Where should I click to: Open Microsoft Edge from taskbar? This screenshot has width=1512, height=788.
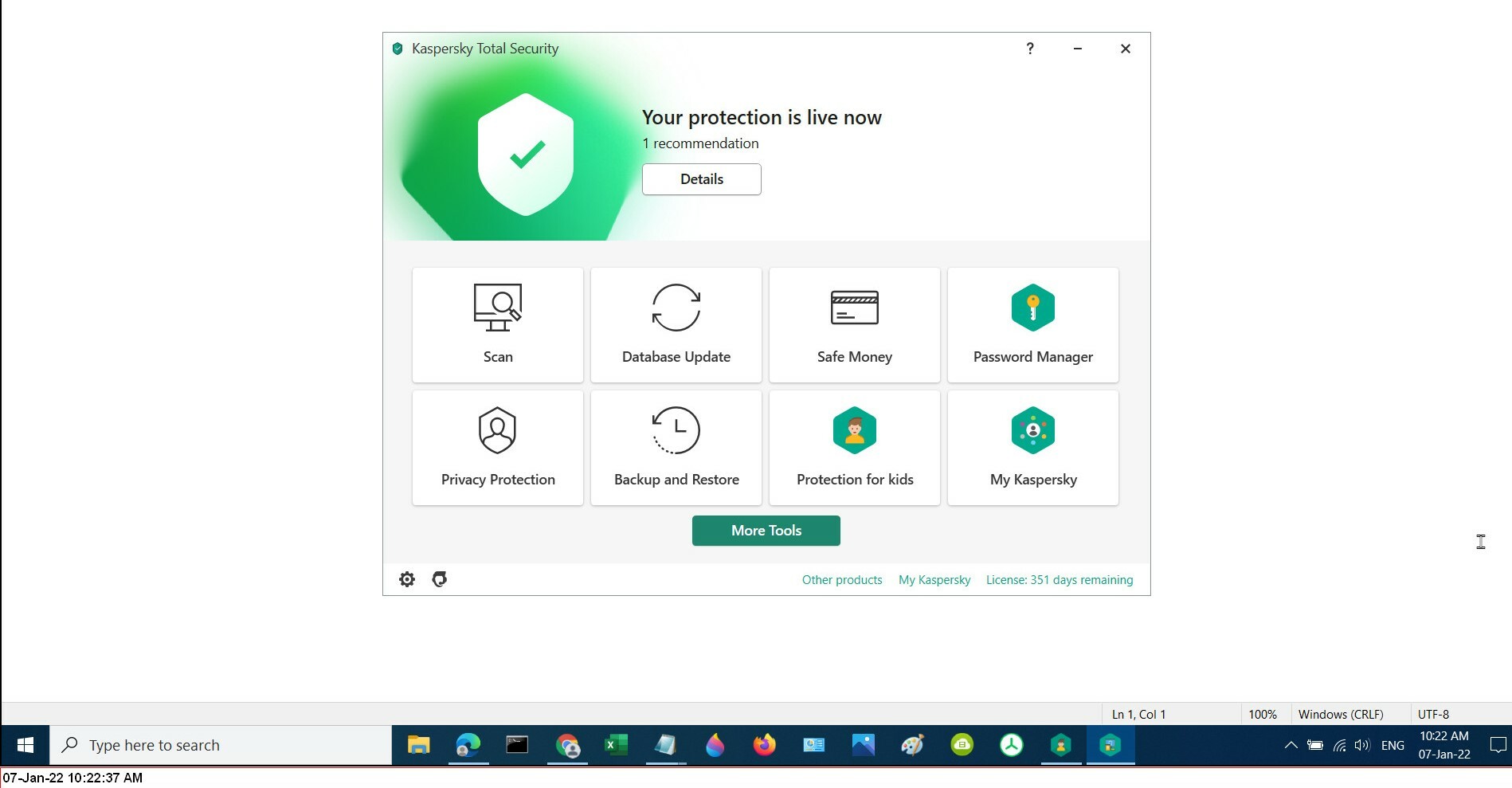468,745
